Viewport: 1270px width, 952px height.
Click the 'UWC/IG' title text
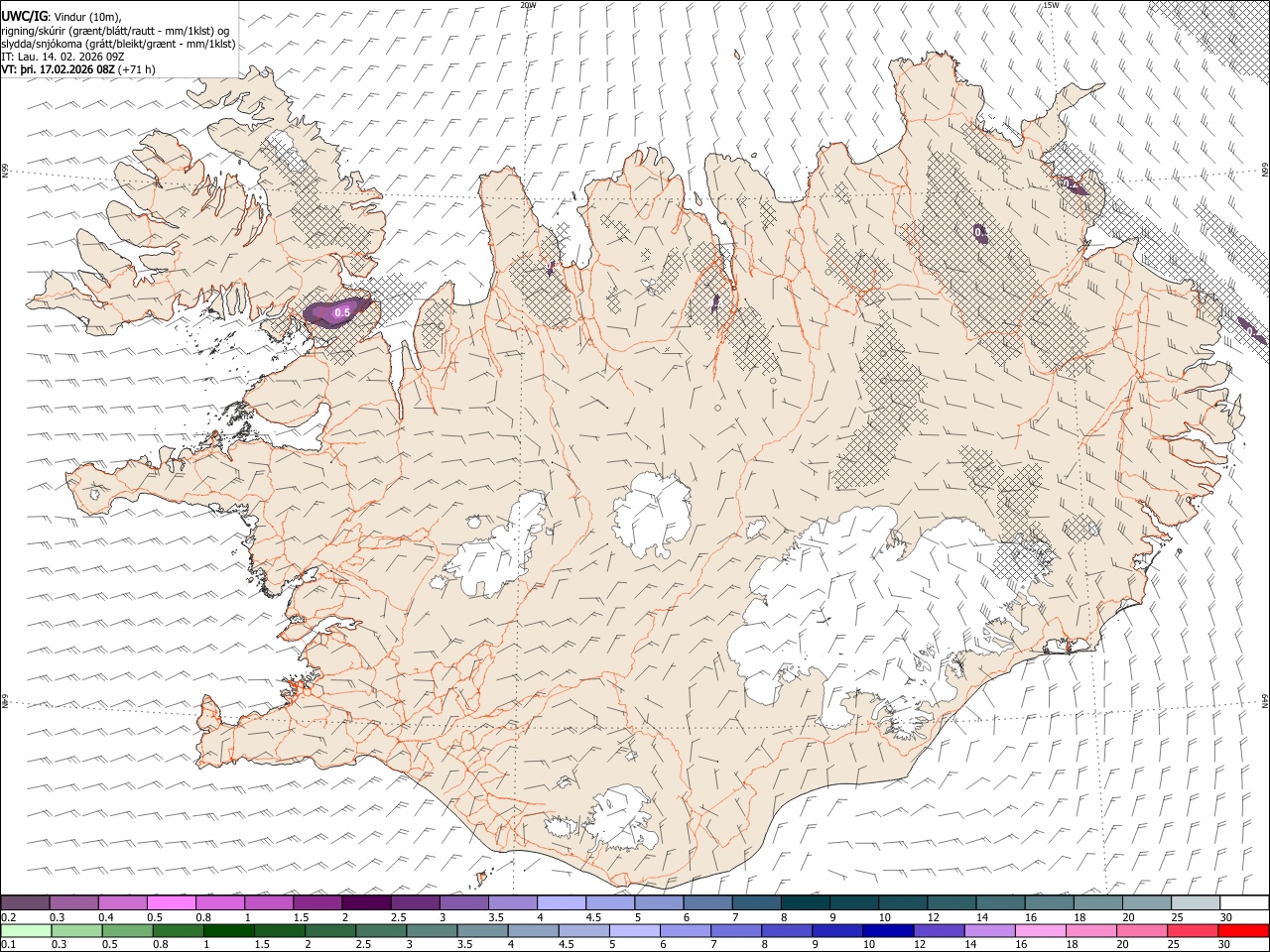25,15
